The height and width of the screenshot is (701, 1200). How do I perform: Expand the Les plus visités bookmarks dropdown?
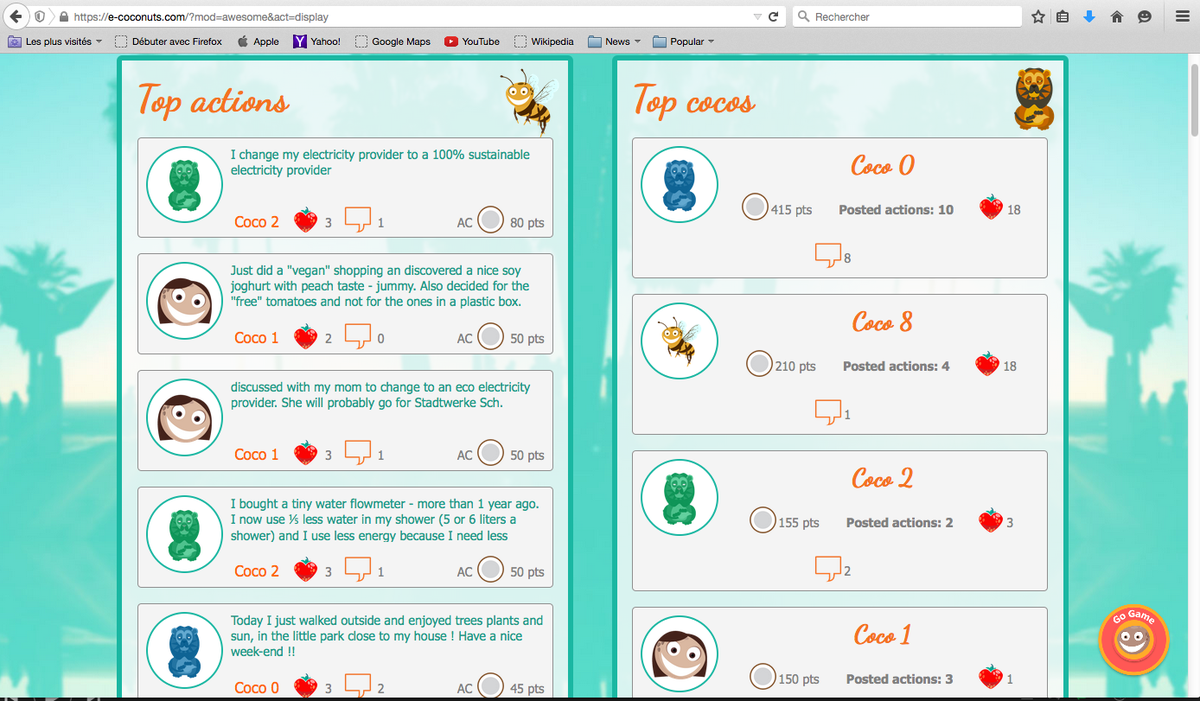click(x=56, y=41)
